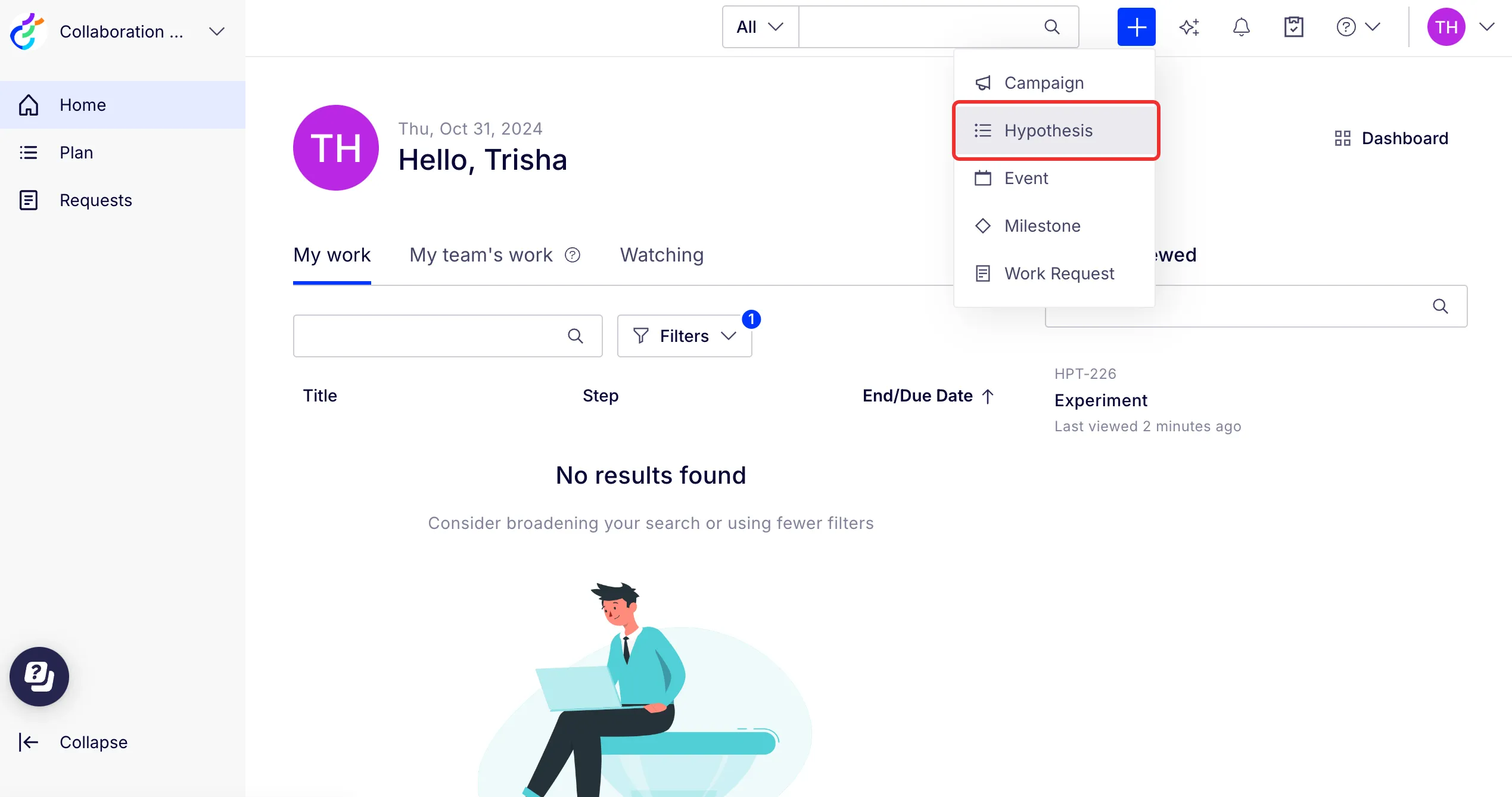The image size is (1512, 797).
Task: Select Hypothesis from create menu
Action: pyautogui.click(x=1054, y=130)
